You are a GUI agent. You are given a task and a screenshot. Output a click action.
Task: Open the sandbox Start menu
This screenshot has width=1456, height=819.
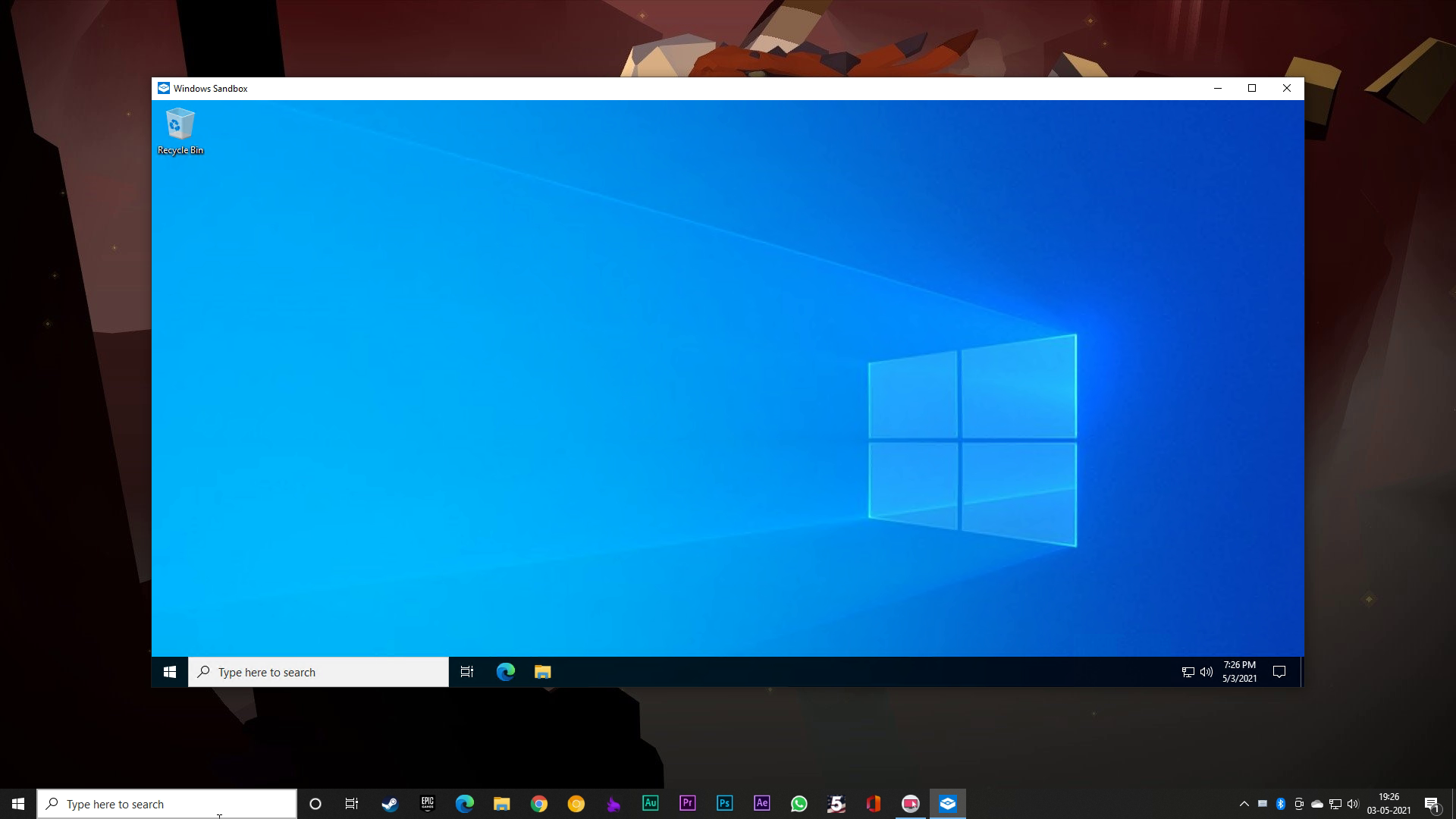[x=169, y=672]
